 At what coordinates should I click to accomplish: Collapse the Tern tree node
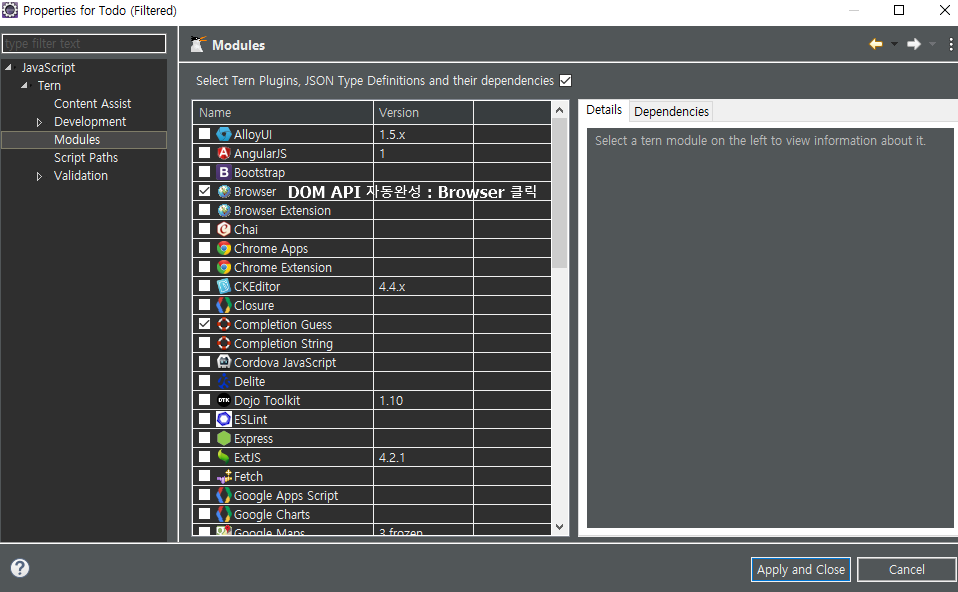click(x=24, y=86)
